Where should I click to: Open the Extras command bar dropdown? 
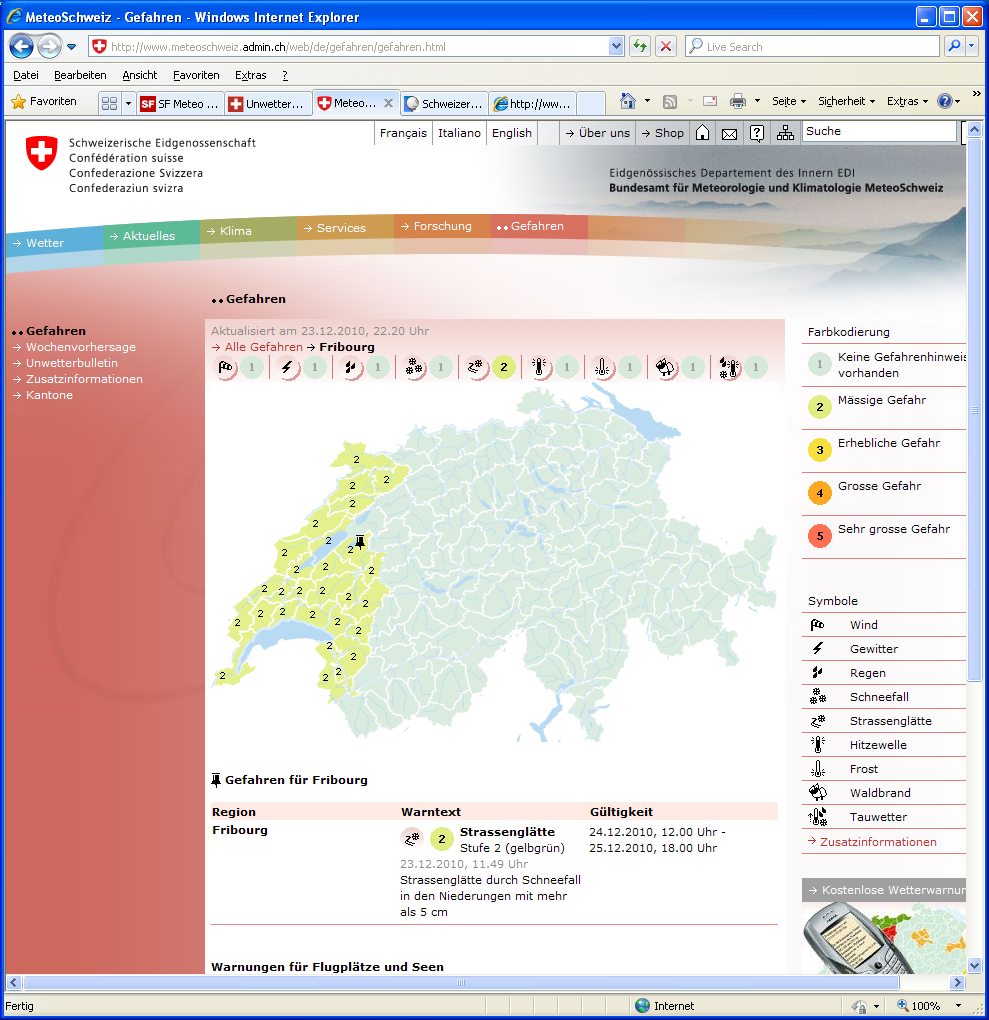pyautogui.click(x=907, y=101)
